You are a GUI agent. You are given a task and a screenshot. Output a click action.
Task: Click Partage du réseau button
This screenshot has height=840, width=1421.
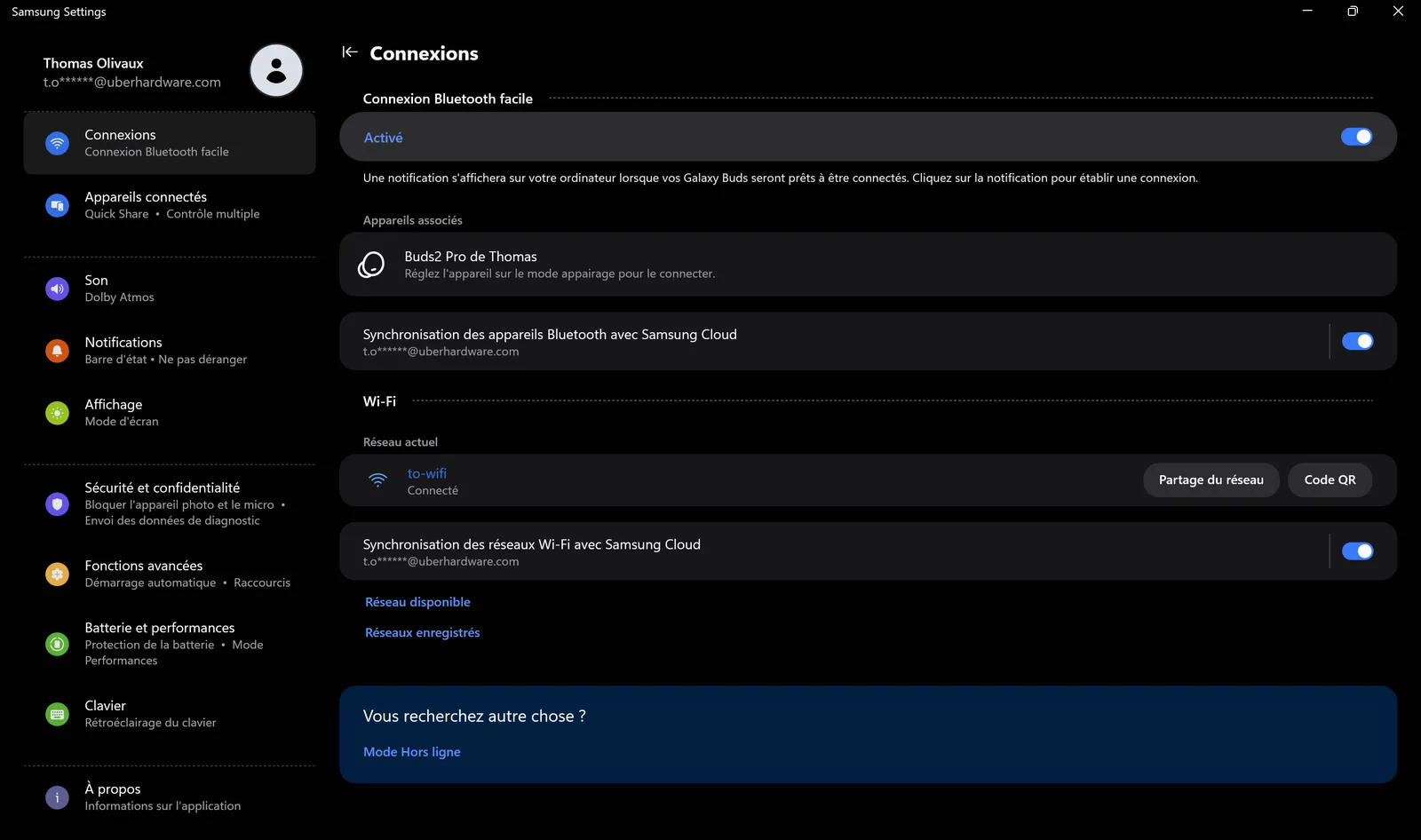[x=1211, y=480]
